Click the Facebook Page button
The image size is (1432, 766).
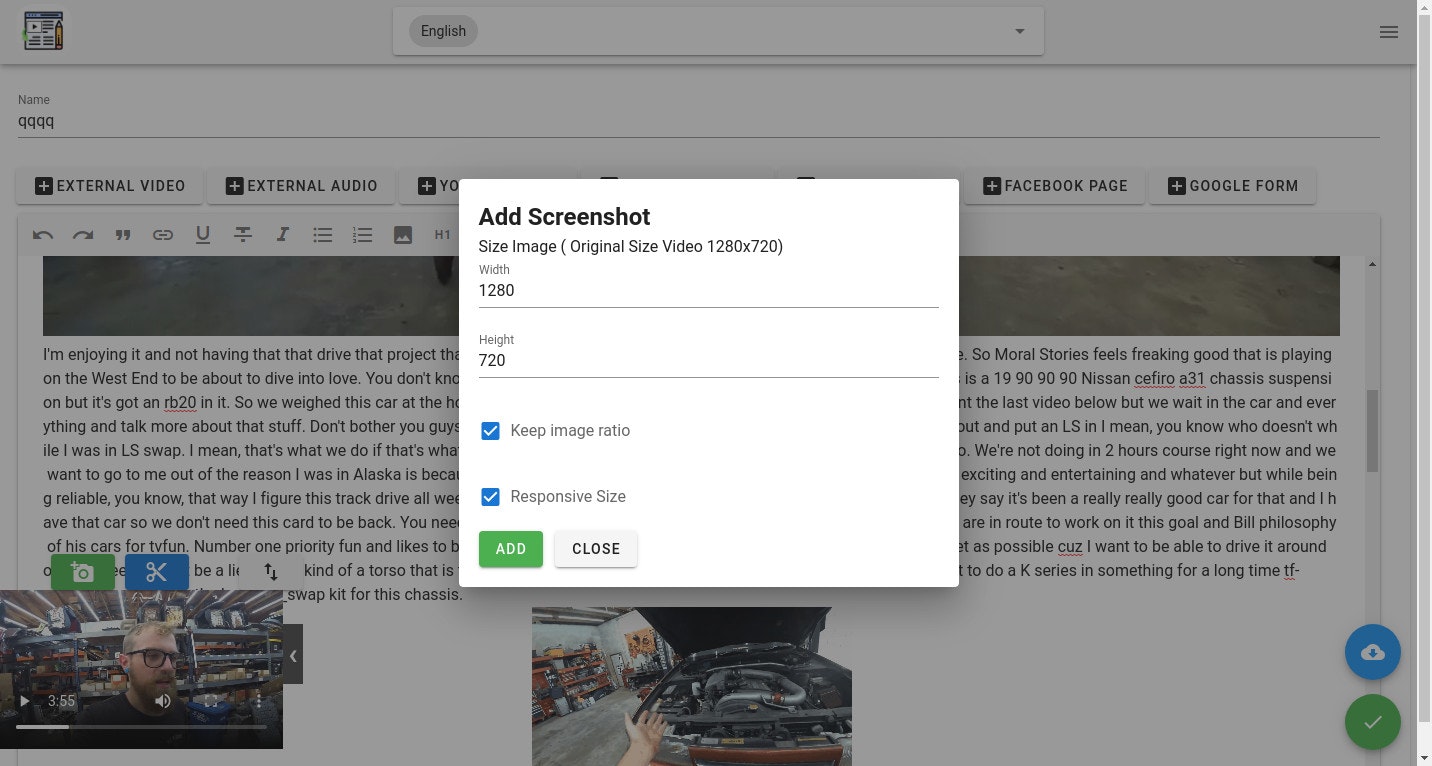(x=1055, y=186)
